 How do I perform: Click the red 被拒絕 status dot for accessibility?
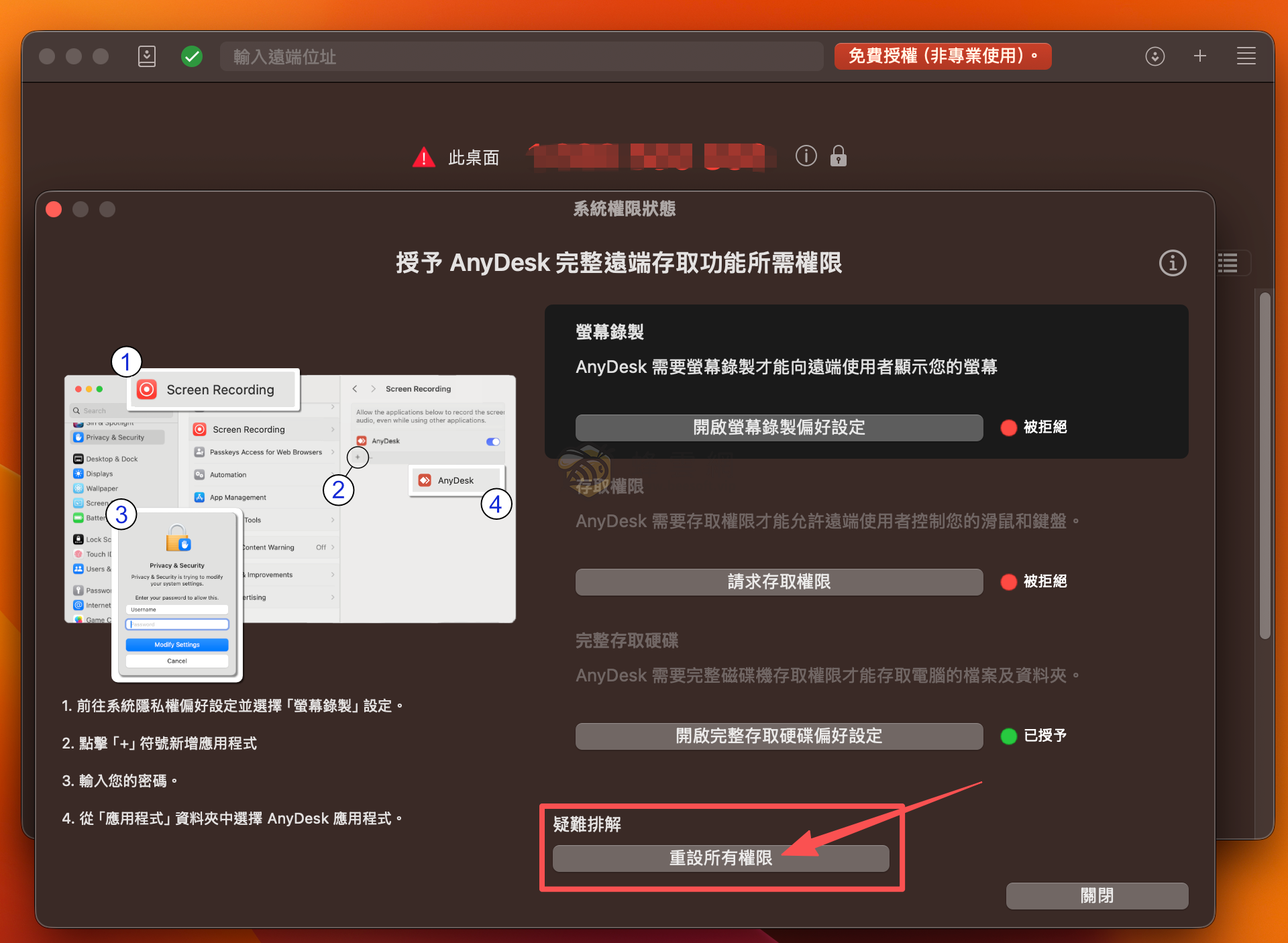[1008, 581]
